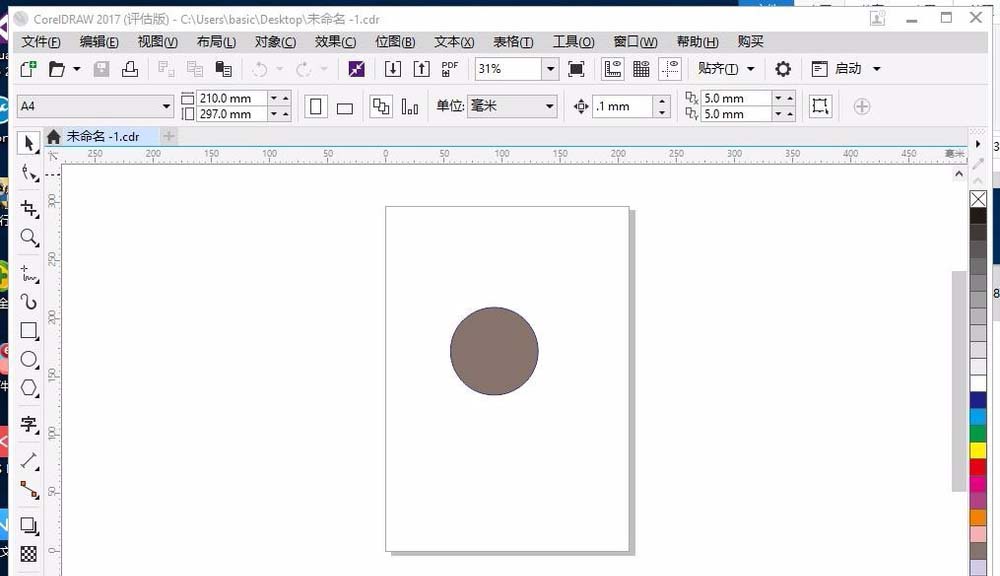Pick the Ellipse tool
The image size is (1000, 576).
(29, 359)
